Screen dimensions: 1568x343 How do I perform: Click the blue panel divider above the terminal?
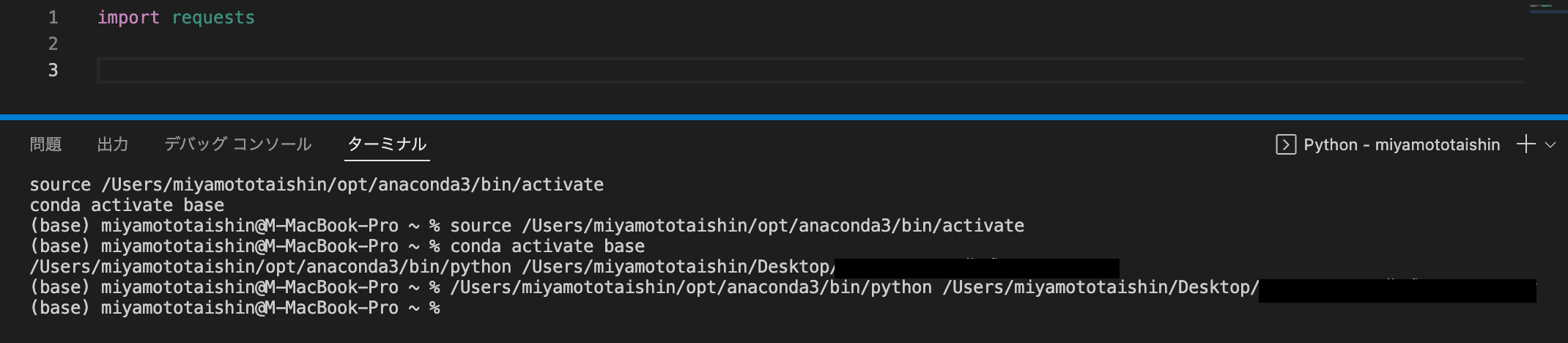(784, 117)
